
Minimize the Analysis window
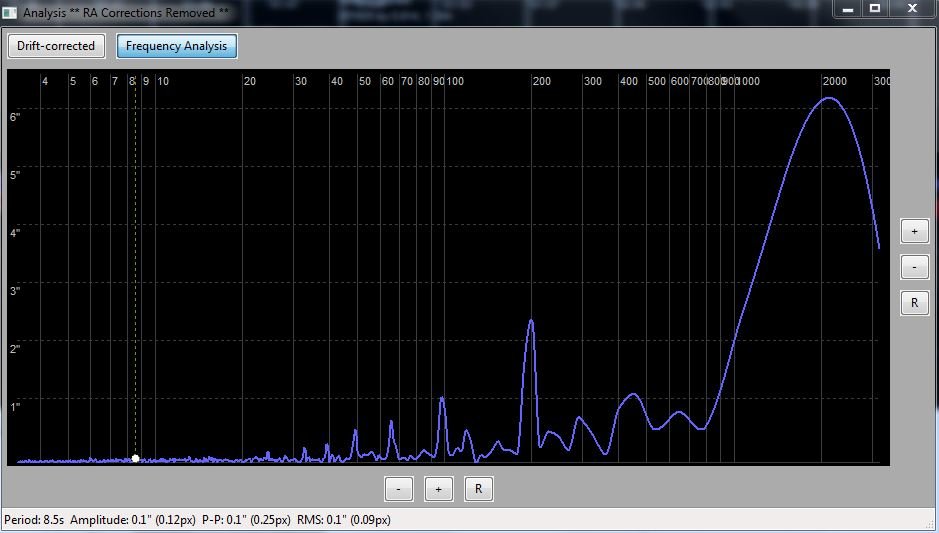click(848, 8)
